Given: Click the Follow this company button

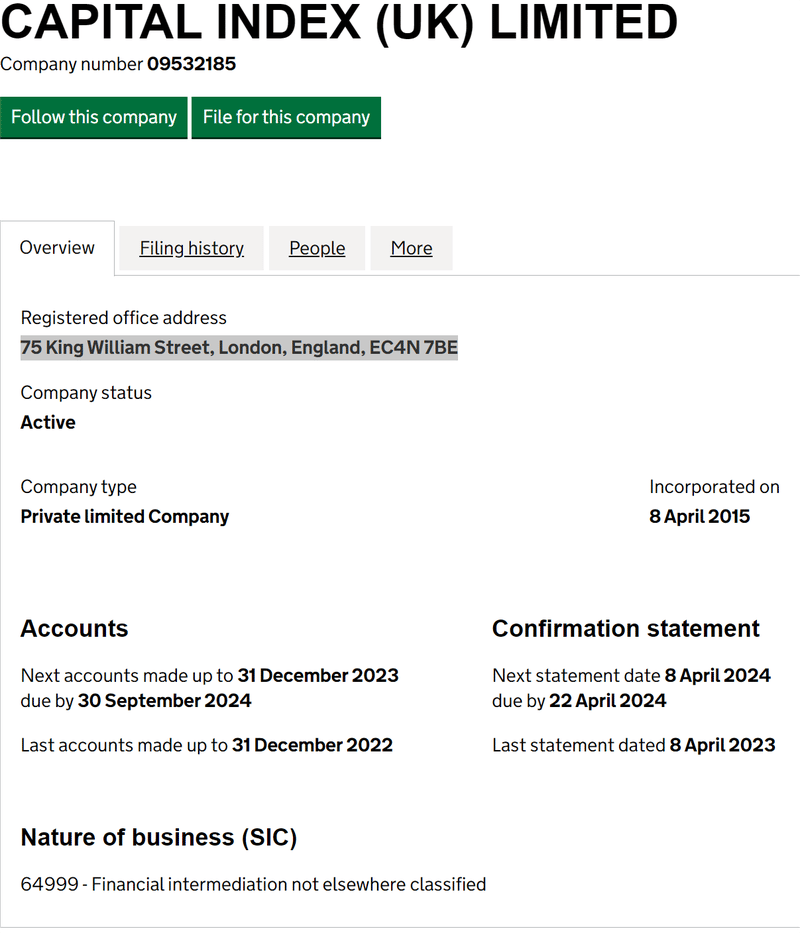Looking at the screenshot, I should 93,117.
